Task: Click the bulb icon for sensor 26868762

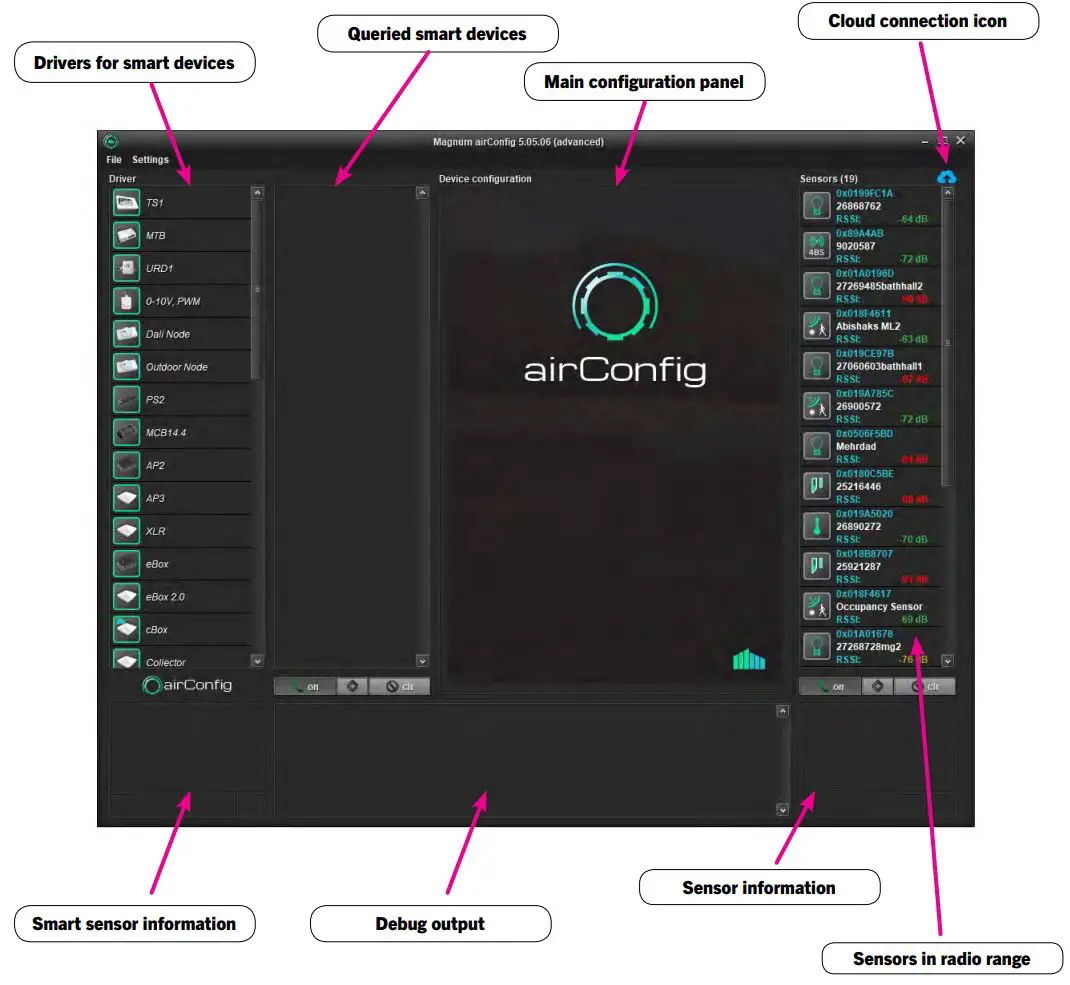Action: 816,205
